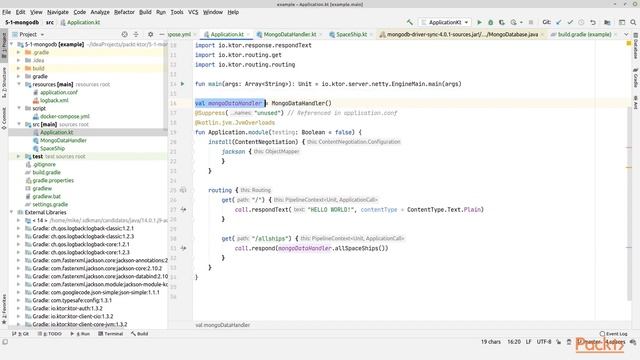Toggle the TODO tool window

tap(49, 334)
